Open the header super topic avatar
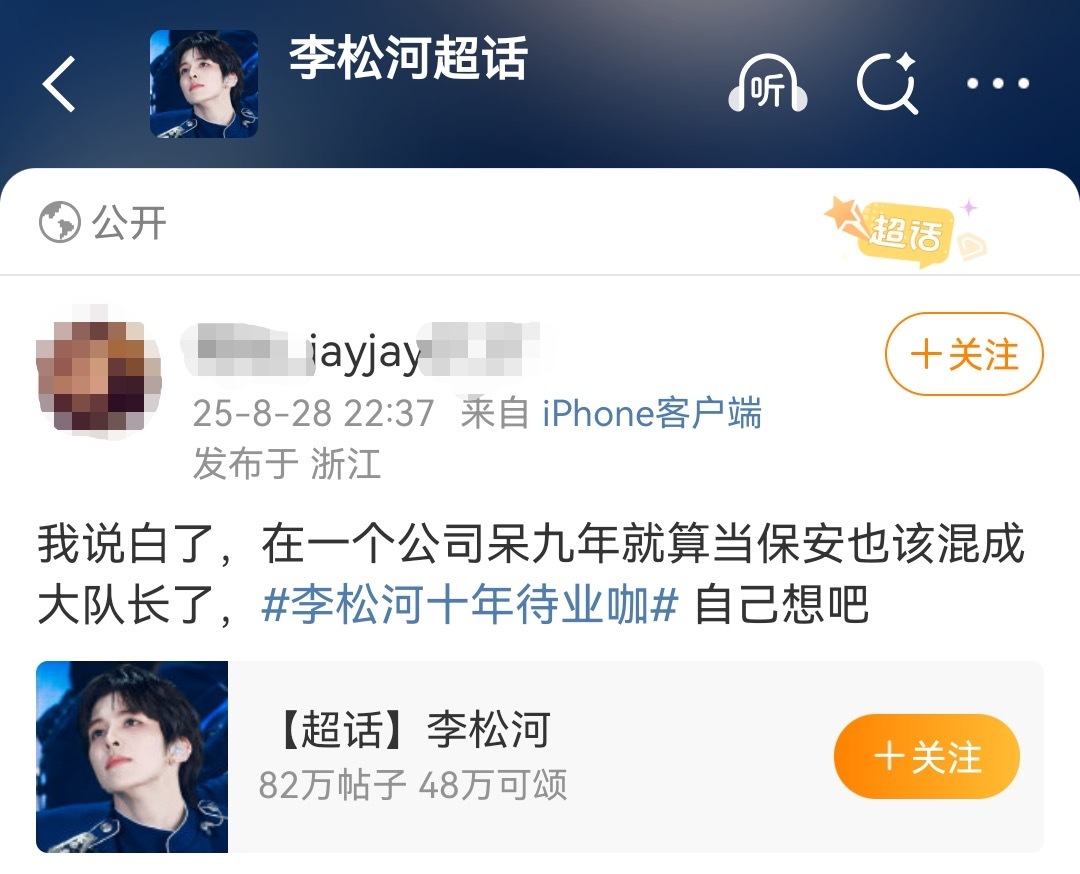 (x=204, y=83)
